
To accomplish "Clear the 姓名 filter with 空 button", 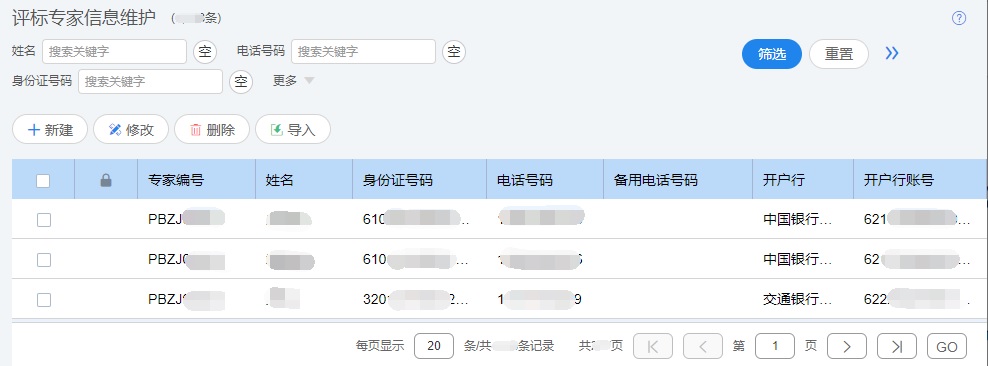I will pyautogui.click(x=205, y=52).
